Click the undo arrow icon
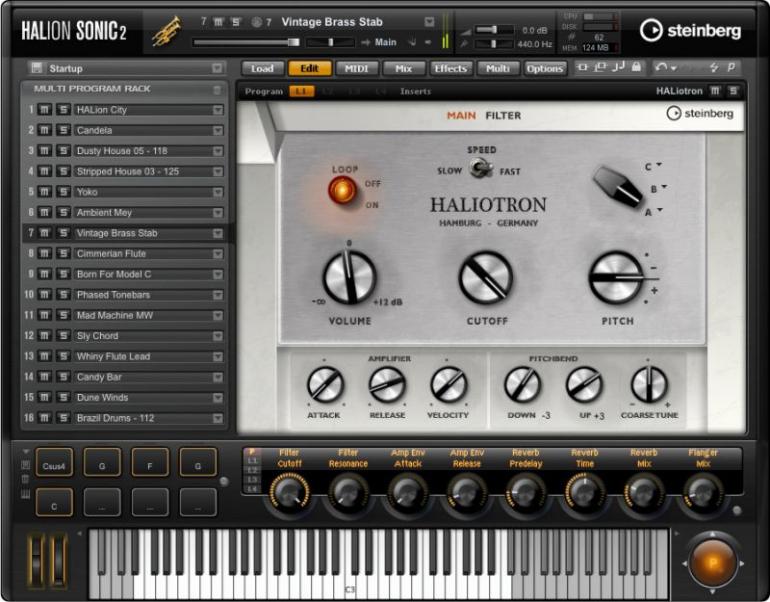The height and width of the screenshot is (602, 770). tap(661, 67)
